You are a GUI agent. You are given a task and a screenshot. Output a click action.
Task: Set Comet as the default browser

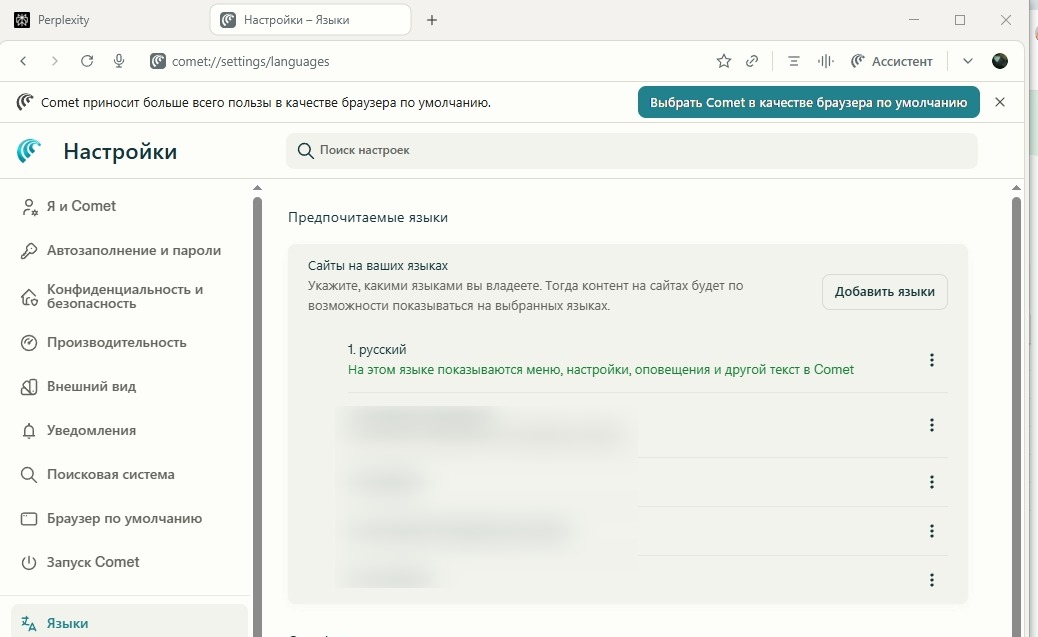[x=808, y=102]
